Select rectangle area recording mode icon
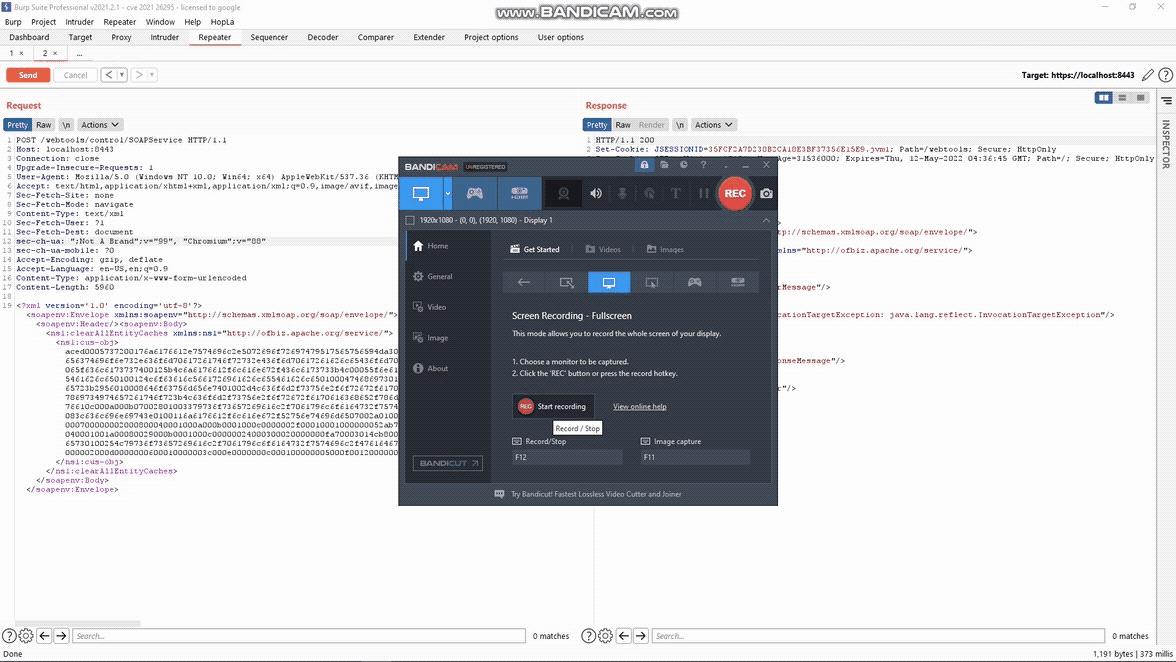The image size is (1176, 662). tap(566, 283)
